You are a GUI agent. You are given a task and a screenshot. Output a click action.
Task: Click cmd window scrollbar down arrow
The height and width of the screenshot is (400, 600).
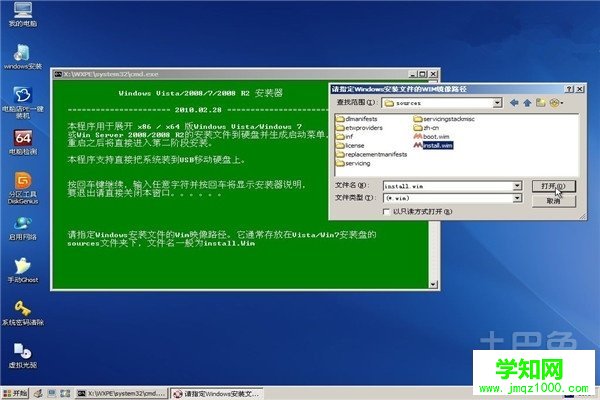point(433,284)
